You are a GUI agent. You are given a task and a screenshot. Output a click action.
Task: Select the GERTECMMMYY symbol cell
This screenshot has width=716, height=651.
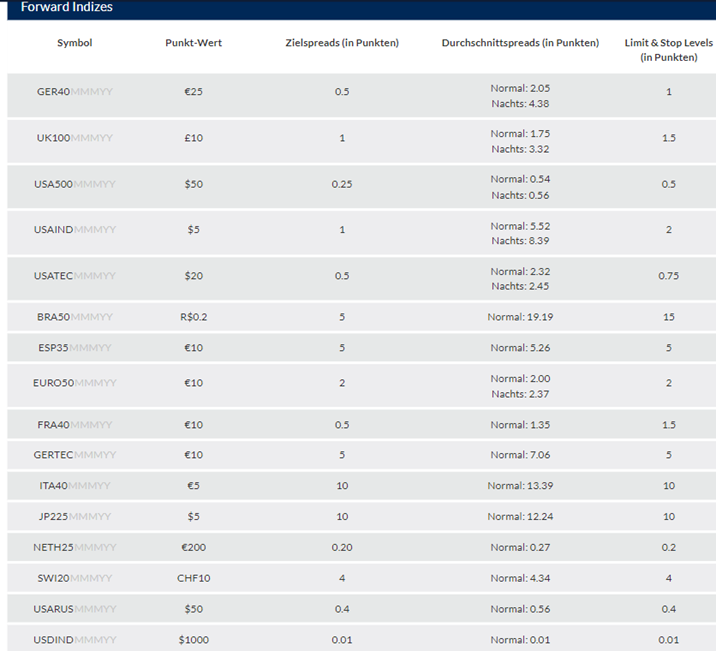pyautogui.click(x=74, y=455)
